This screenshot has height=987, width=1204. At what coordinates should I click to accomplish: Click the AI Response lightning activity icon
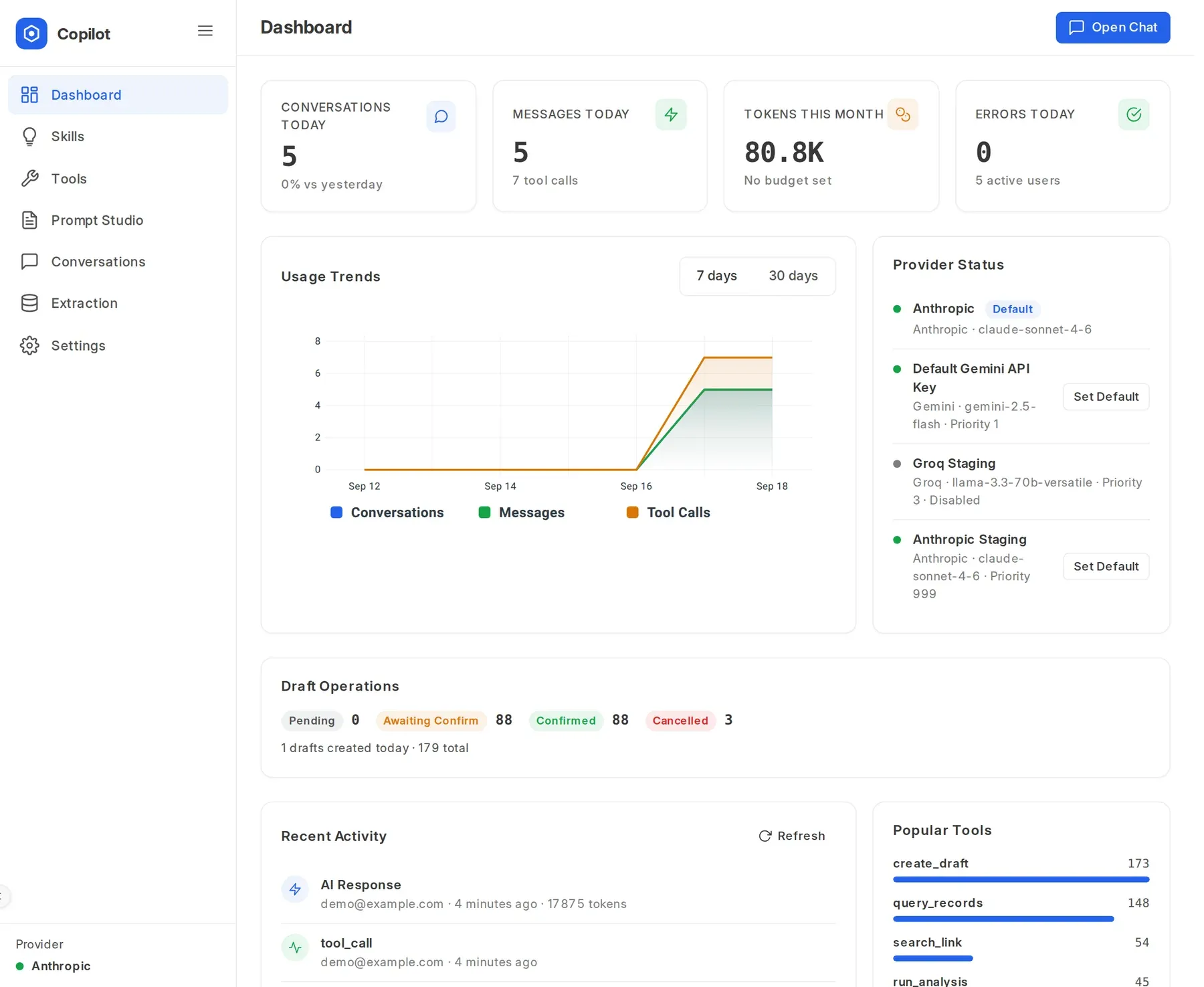pos(295,889)
